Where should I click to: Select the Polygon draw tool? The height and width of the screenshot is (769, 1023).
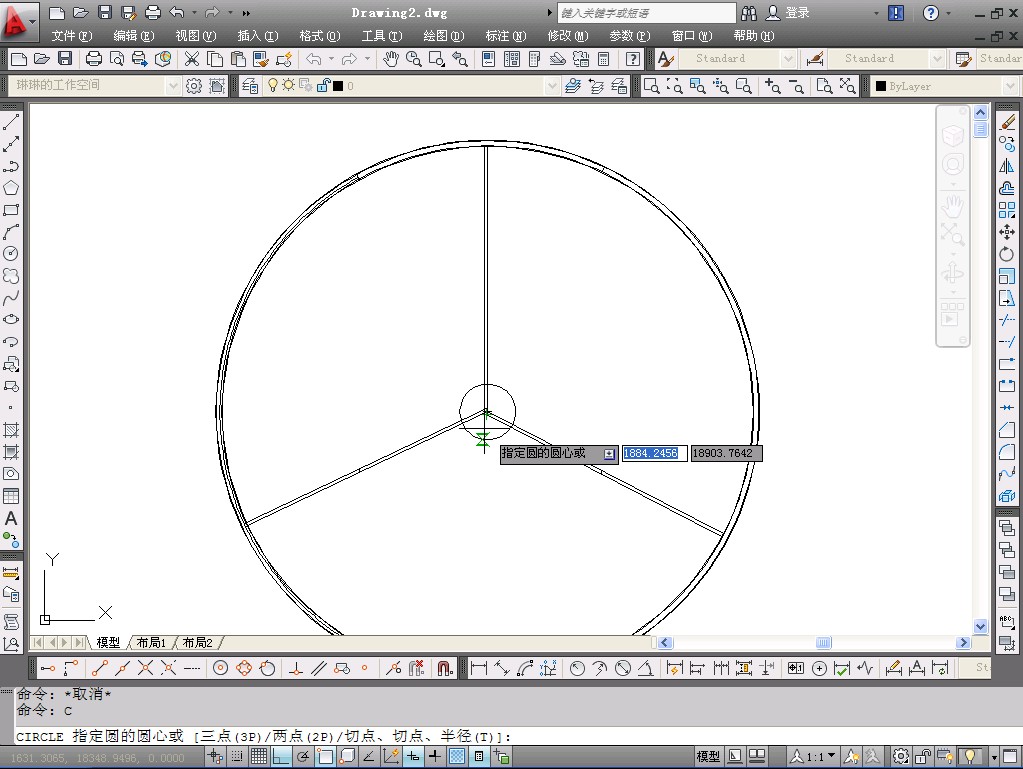[x=11, y=188]
